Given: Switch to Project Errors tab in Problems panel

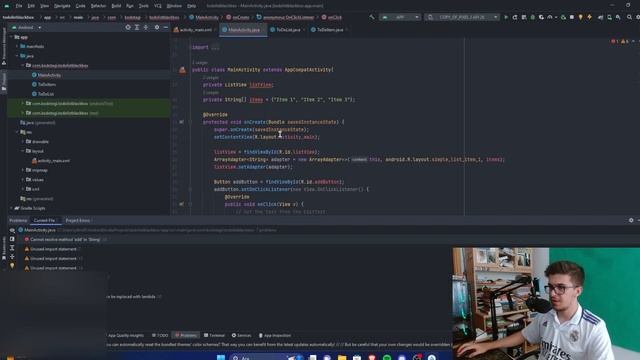Looking at the screenshot, I should (78, 220).
